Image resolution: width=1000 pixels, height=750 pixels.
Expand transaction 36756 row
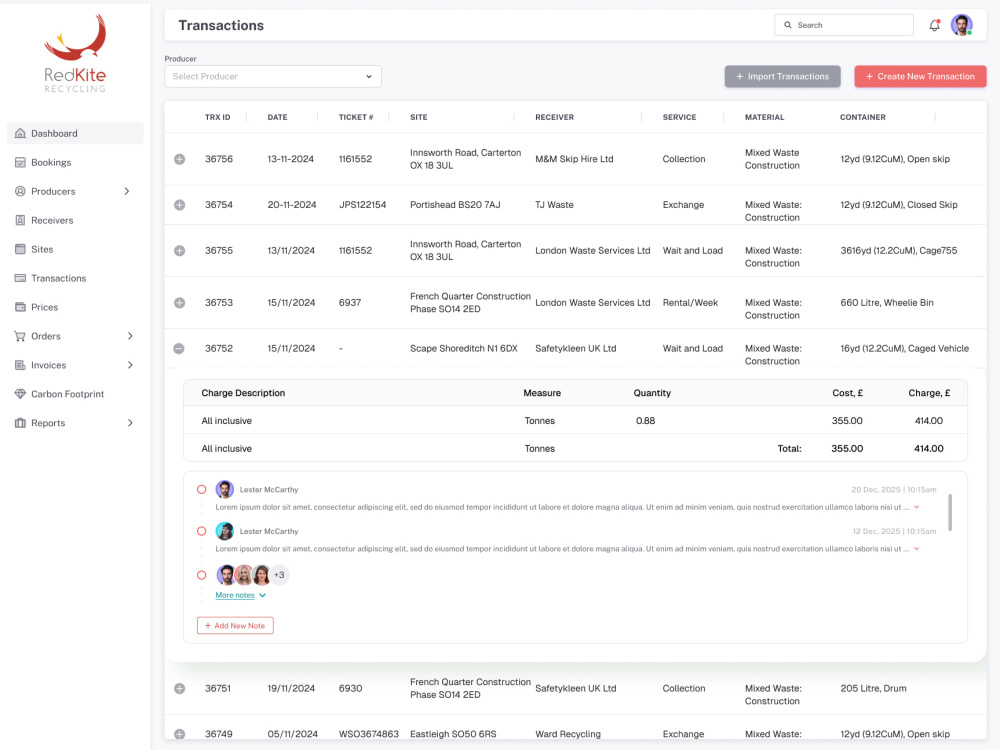point(180,159)
